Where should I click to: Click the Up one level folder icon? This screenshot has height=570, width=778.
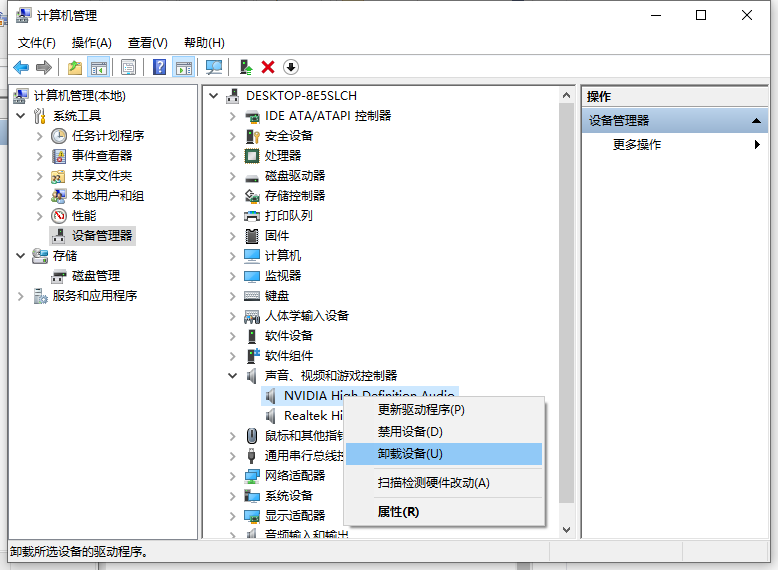[x=75, y=67]
